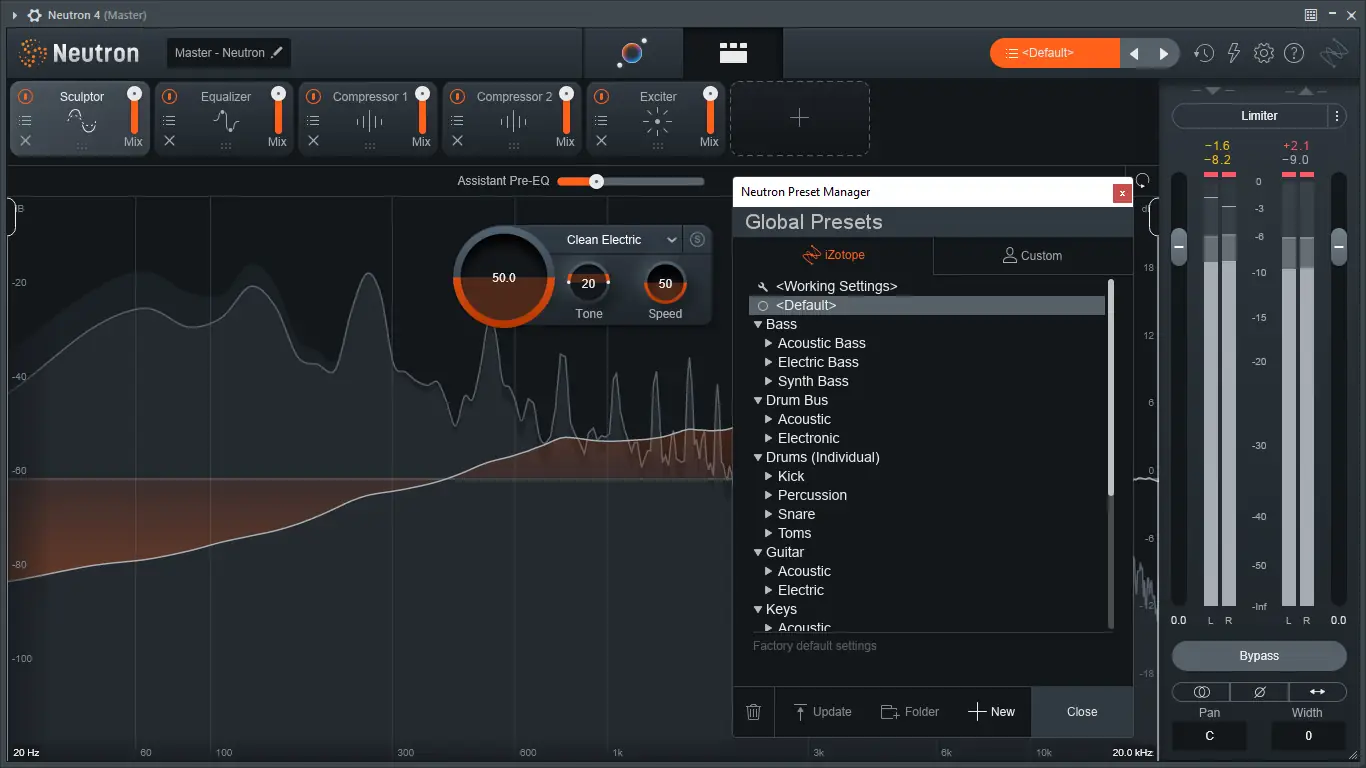1366x768 pixels.
Task: Collapse the Guitar preset folder
Action: (758, 552)
